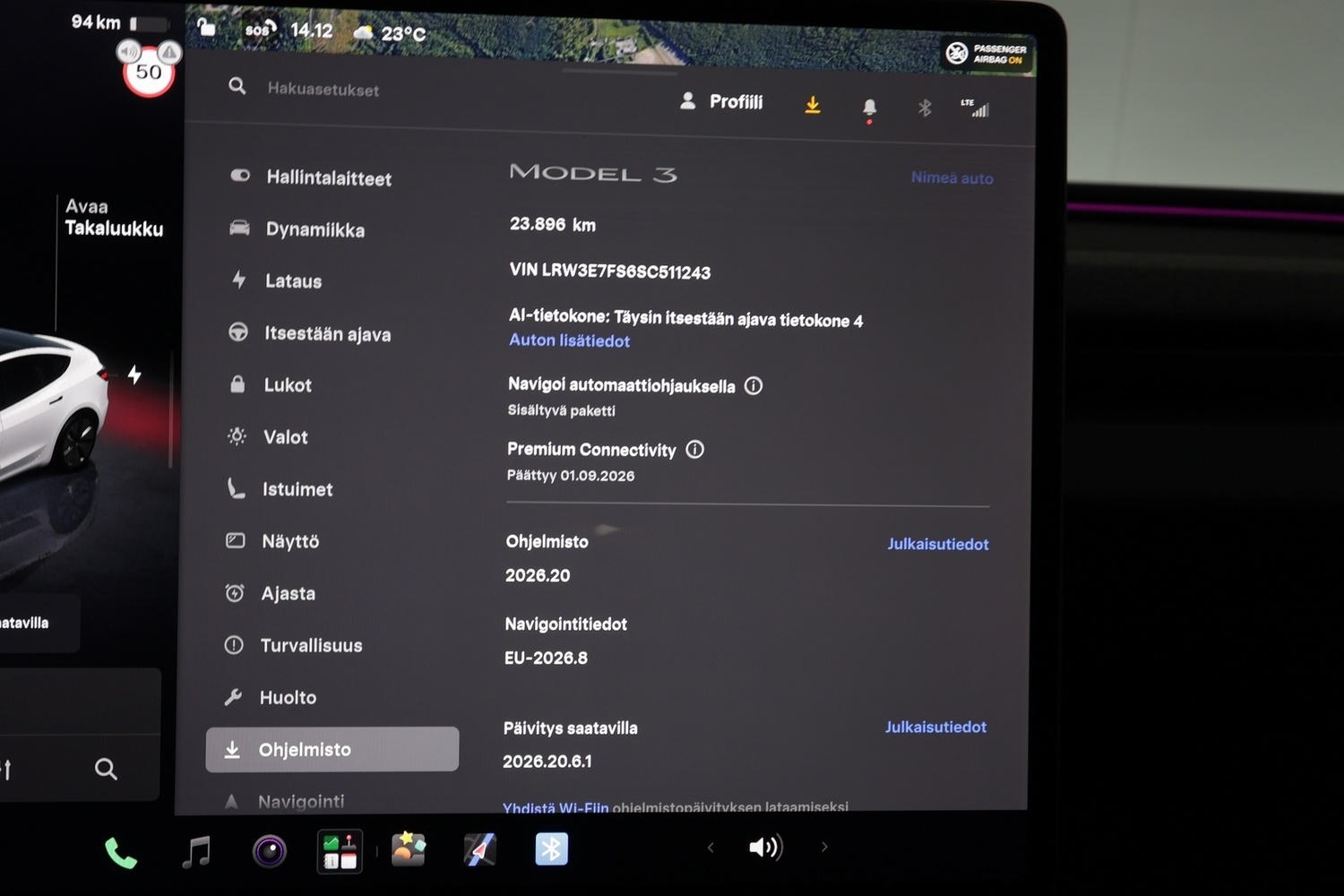Tap Päättyy 01.09.2026 text
The height and width of the screenshot is (896, 1344).
(x=570, y=475)
